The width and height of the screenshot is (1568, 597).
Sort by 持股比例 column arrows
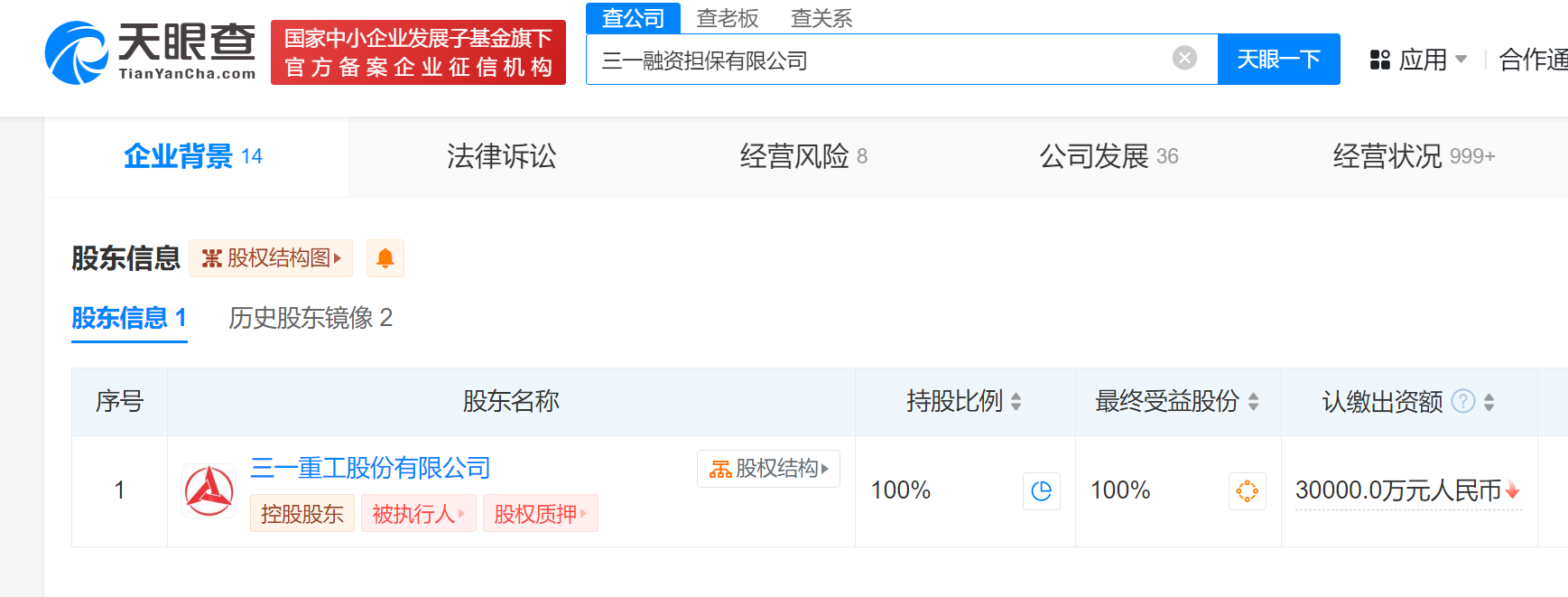pos(1016,401)
